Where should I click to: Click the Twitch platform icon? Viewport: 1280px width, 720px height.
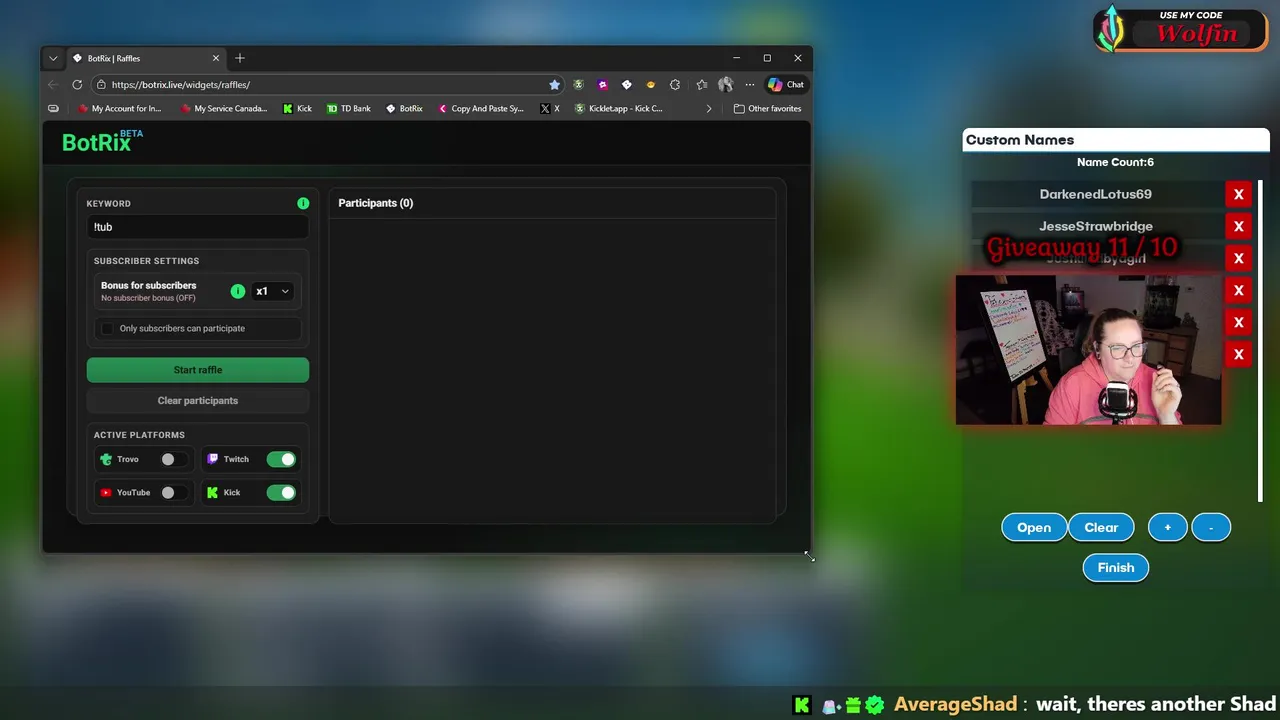[x=212, y=459]
